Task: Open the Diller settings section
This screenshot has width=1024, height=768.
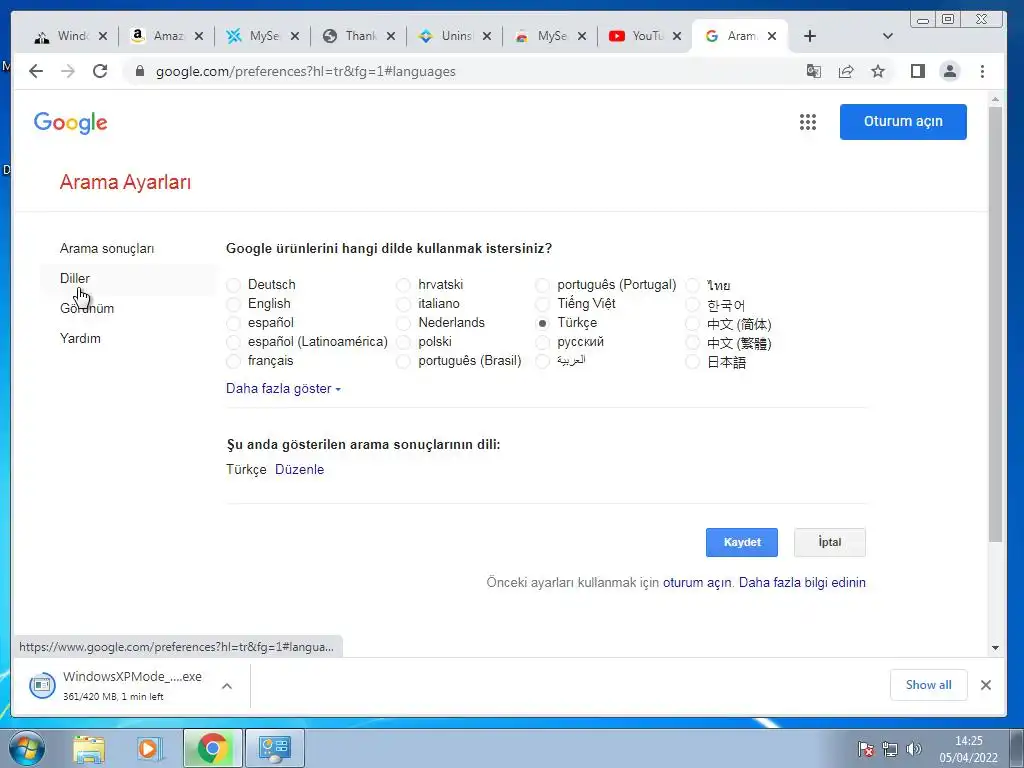Action: point(75,279)
